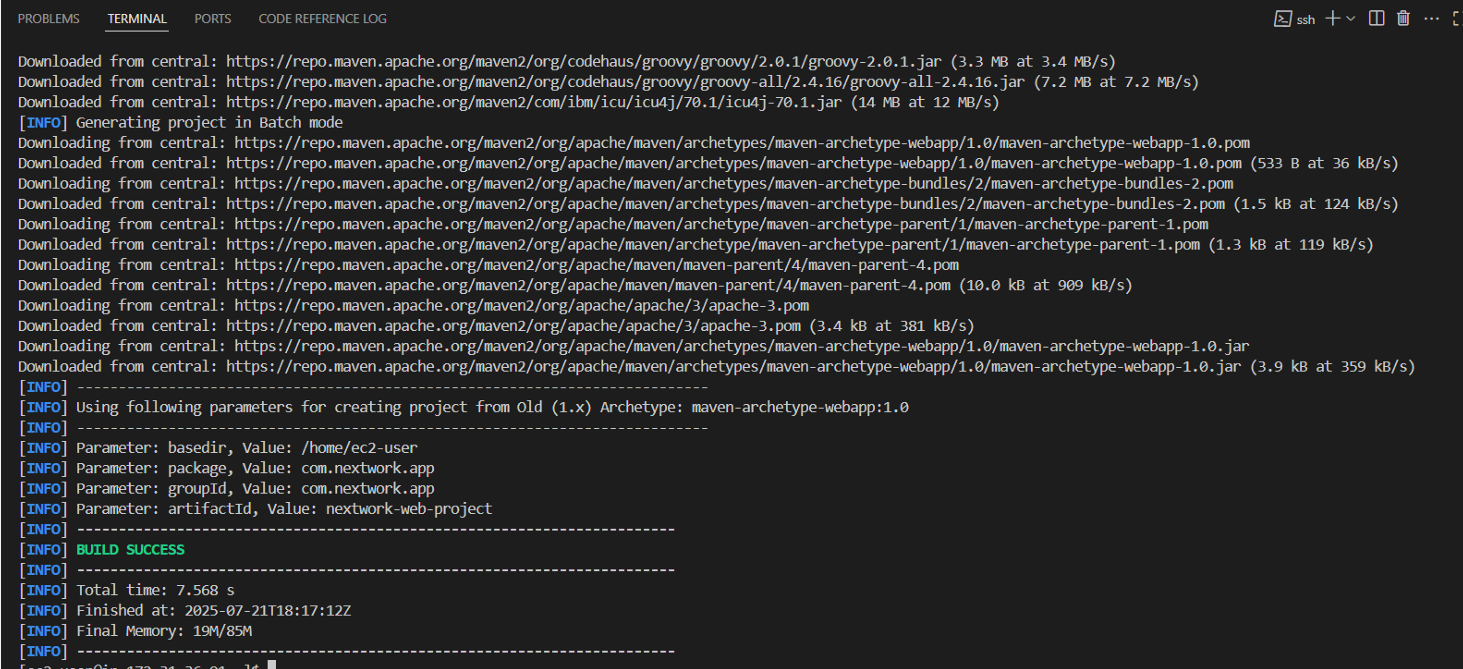Screen dimensions: 1463x669
Task: Kill terminal using trash icon
Action: (x=1403, y=18)
